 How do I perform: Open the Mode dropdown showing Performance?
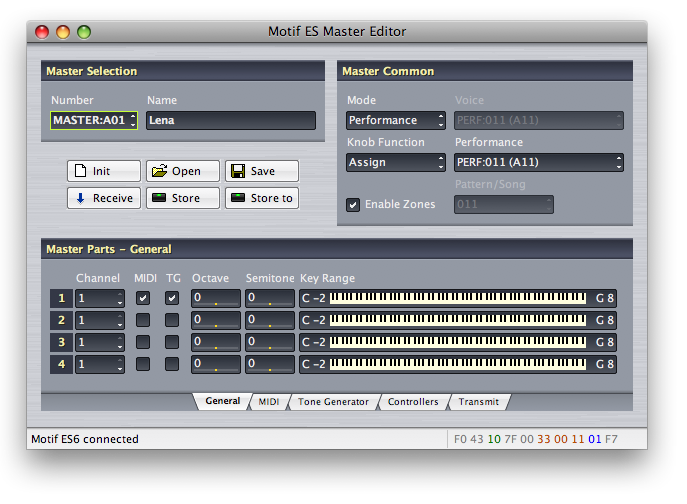[396, 120]
